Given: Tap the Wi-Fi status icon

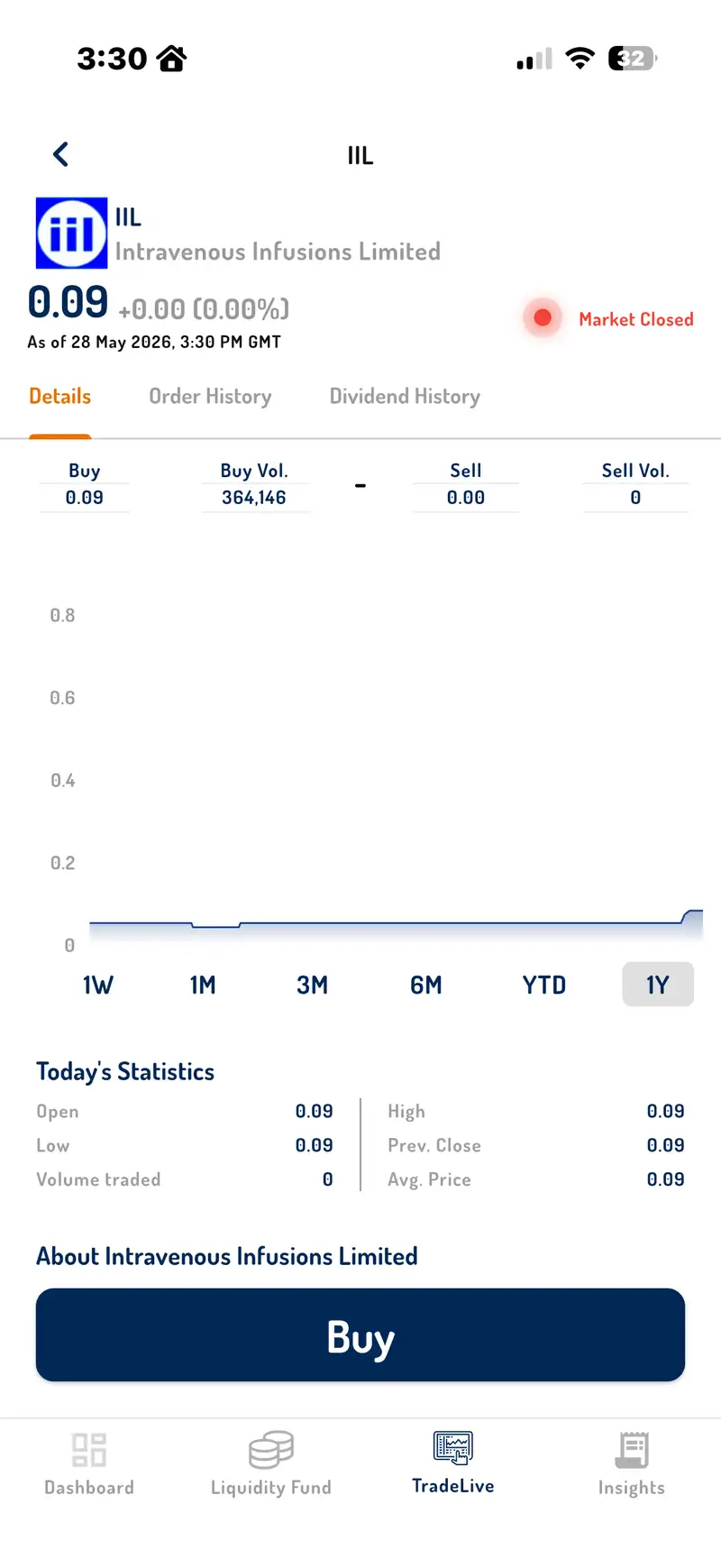Looking at the screenshot, I should point(580,59).
